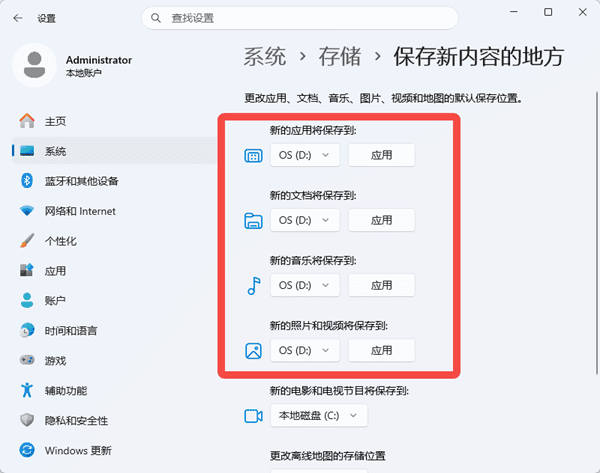Click the Bluetooth icon in sidebar
600x473 pixels.
[27, 181]
